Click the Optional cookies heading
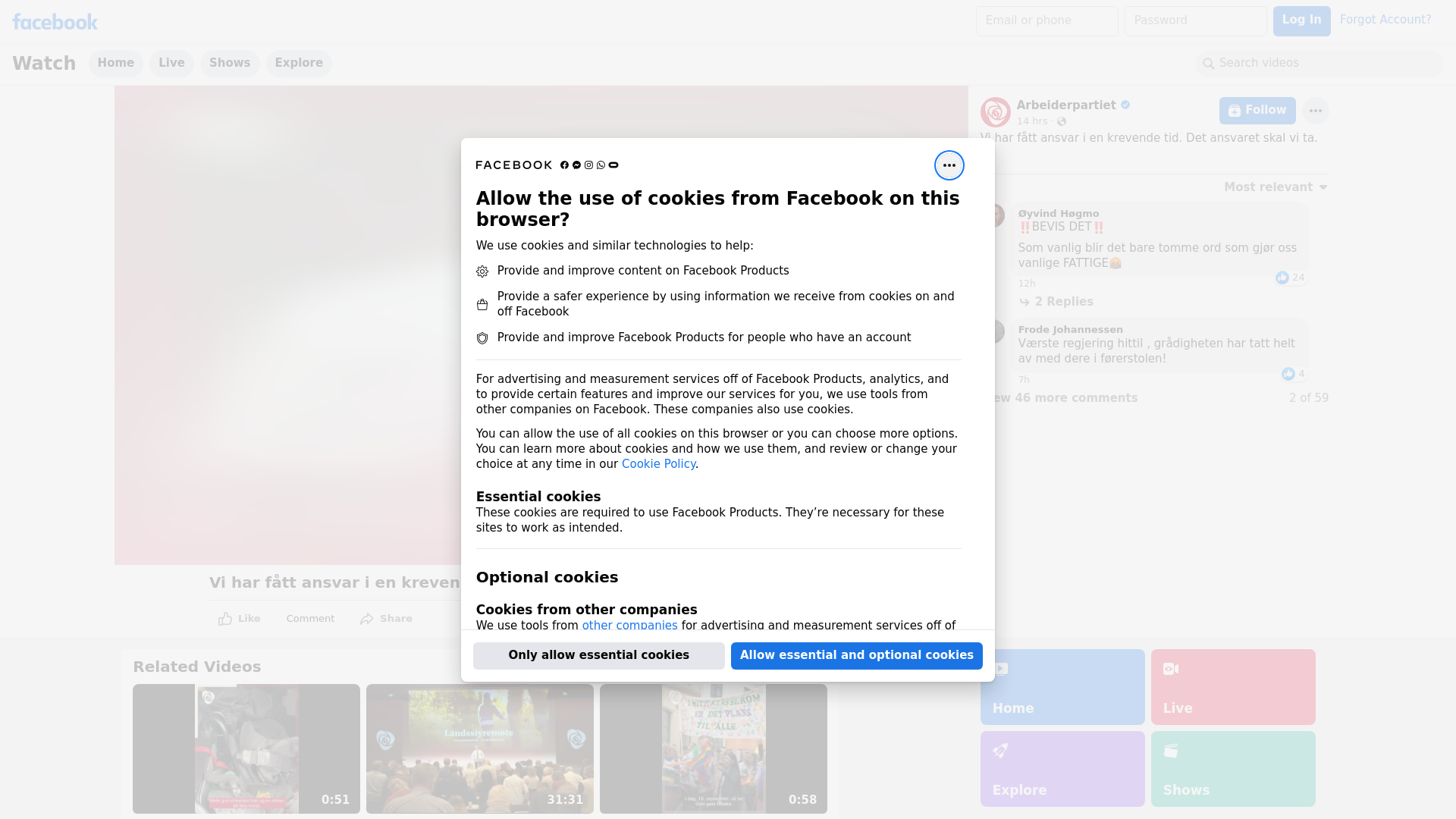This screenshot has height=819, width=1456. (x=547, y=577)
